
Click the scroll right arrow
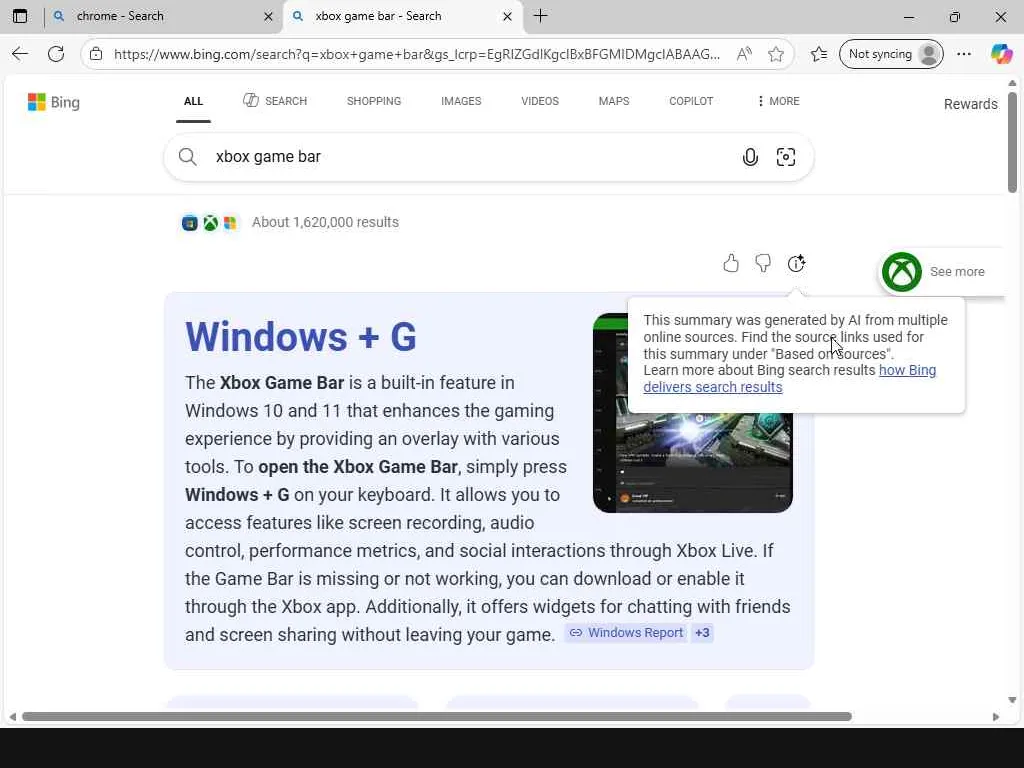click(995, 717)
